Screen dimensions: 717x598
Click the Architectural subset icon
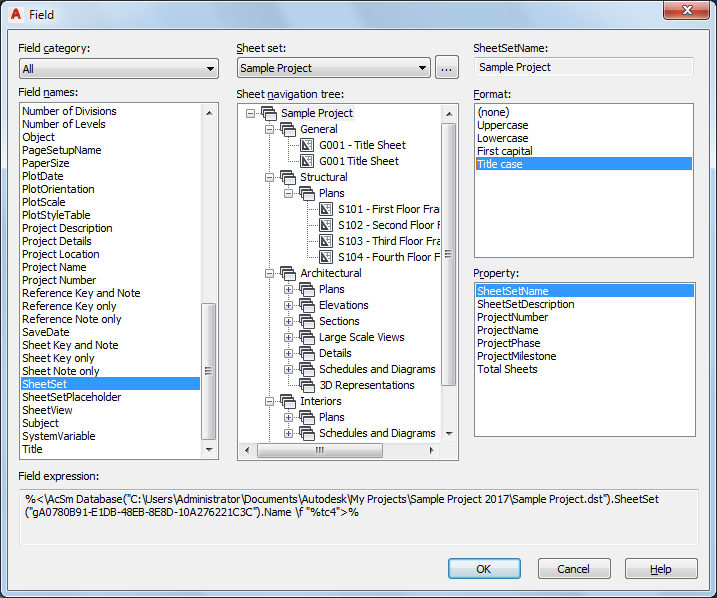point(288,273)
